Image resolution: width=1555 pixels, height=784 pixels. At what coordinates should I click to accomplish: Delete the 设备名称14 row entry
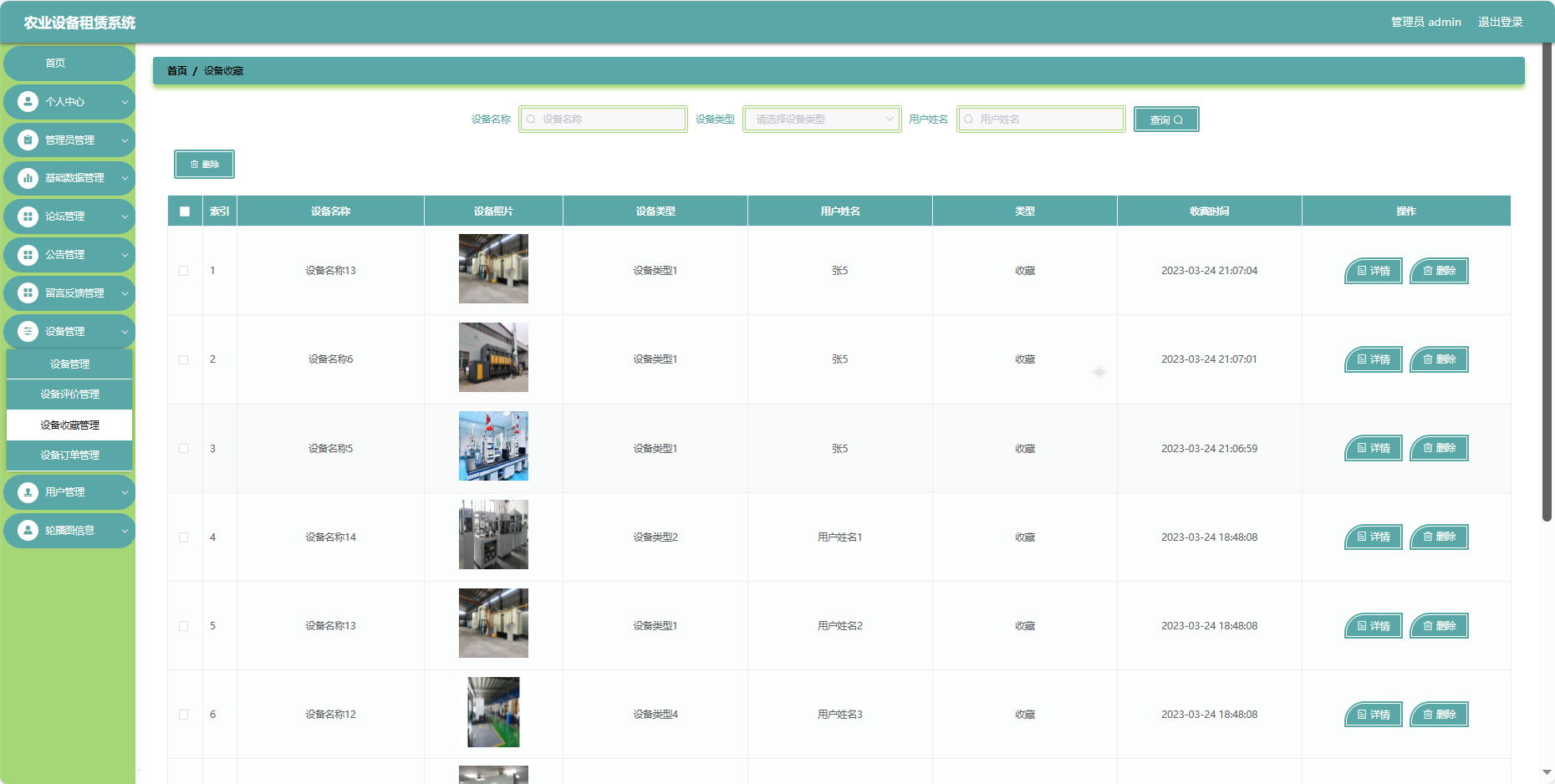tap(1439, 537)
